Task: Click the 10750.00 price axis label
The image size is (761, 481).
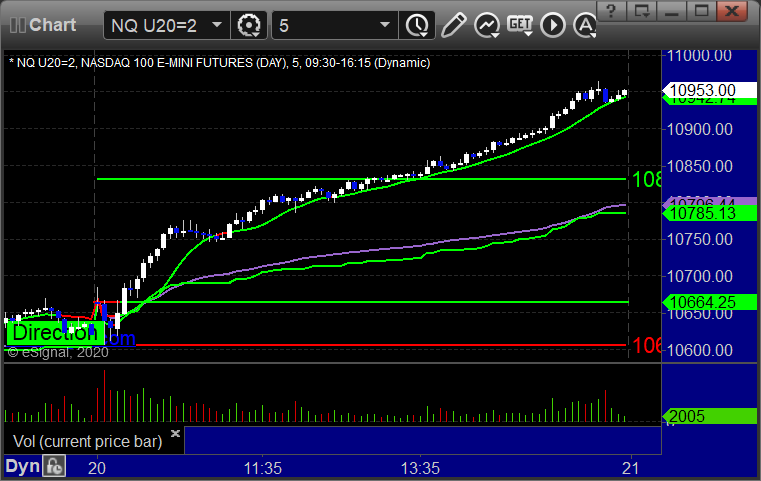Action: 699,239
